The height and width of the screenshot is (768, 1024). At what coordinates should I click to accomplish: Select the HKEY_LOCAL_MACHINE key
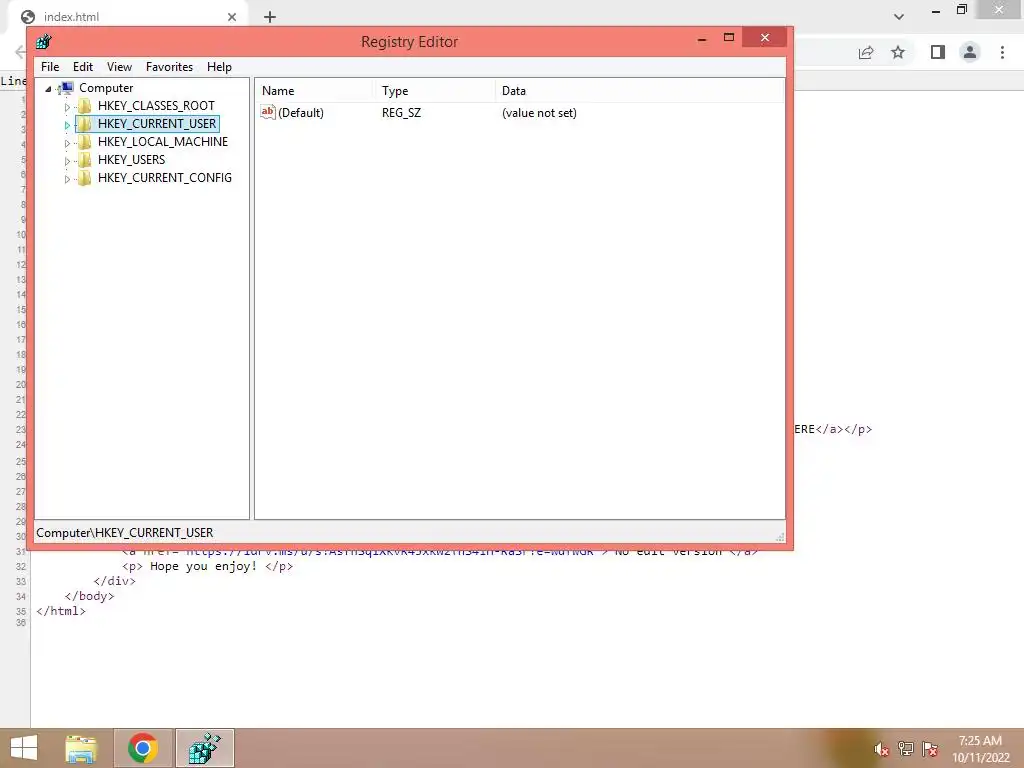(x=163, y=142)
